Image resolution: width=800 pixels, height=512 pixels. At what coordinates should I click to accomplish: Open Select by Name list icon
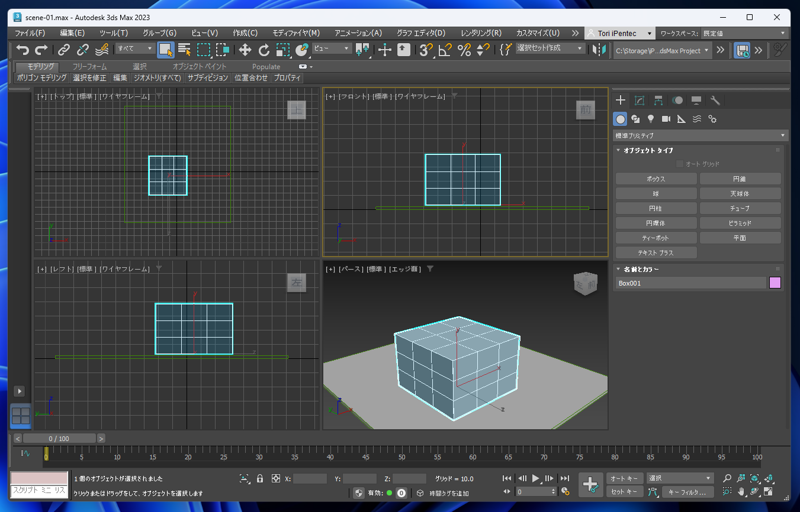click(x=184, y=49)
